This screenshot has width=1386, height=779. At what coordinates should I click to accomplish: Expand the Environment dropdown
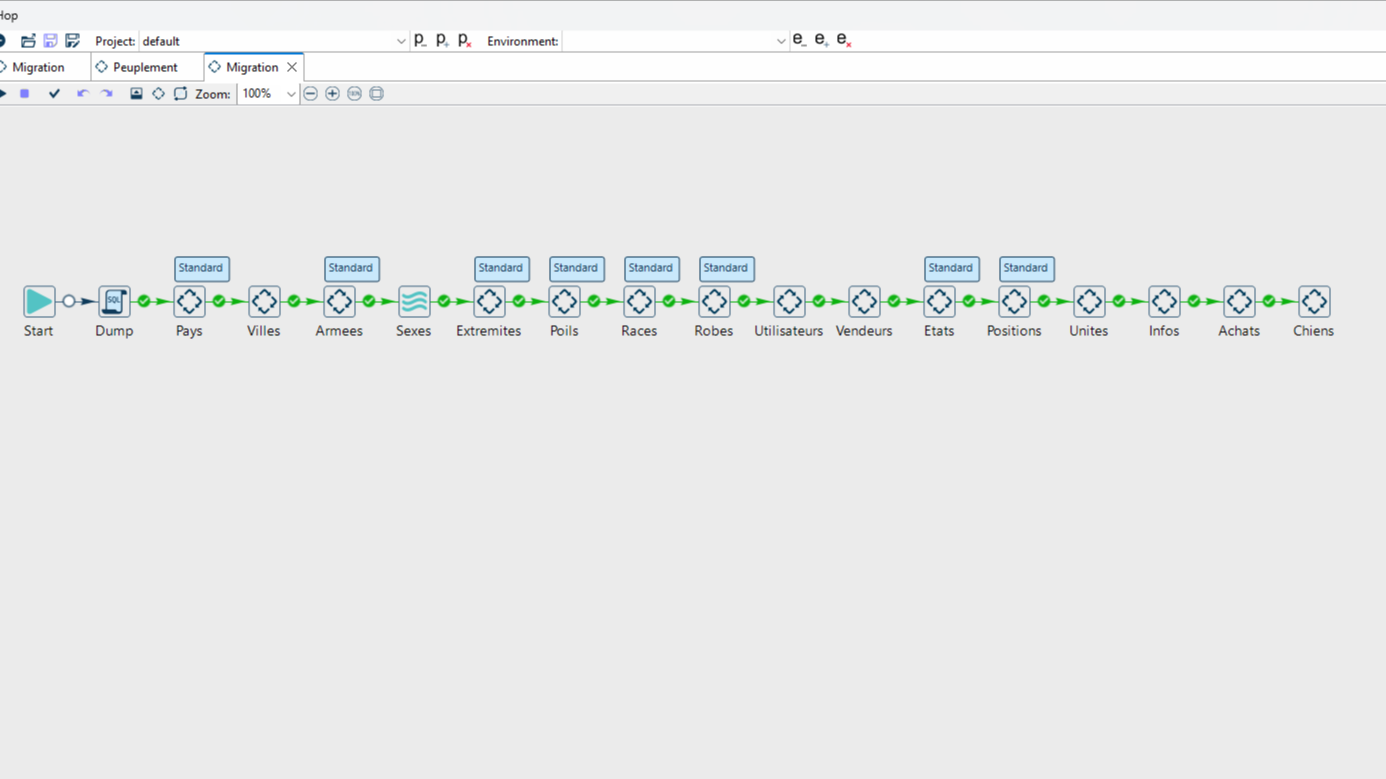[780, 41]
